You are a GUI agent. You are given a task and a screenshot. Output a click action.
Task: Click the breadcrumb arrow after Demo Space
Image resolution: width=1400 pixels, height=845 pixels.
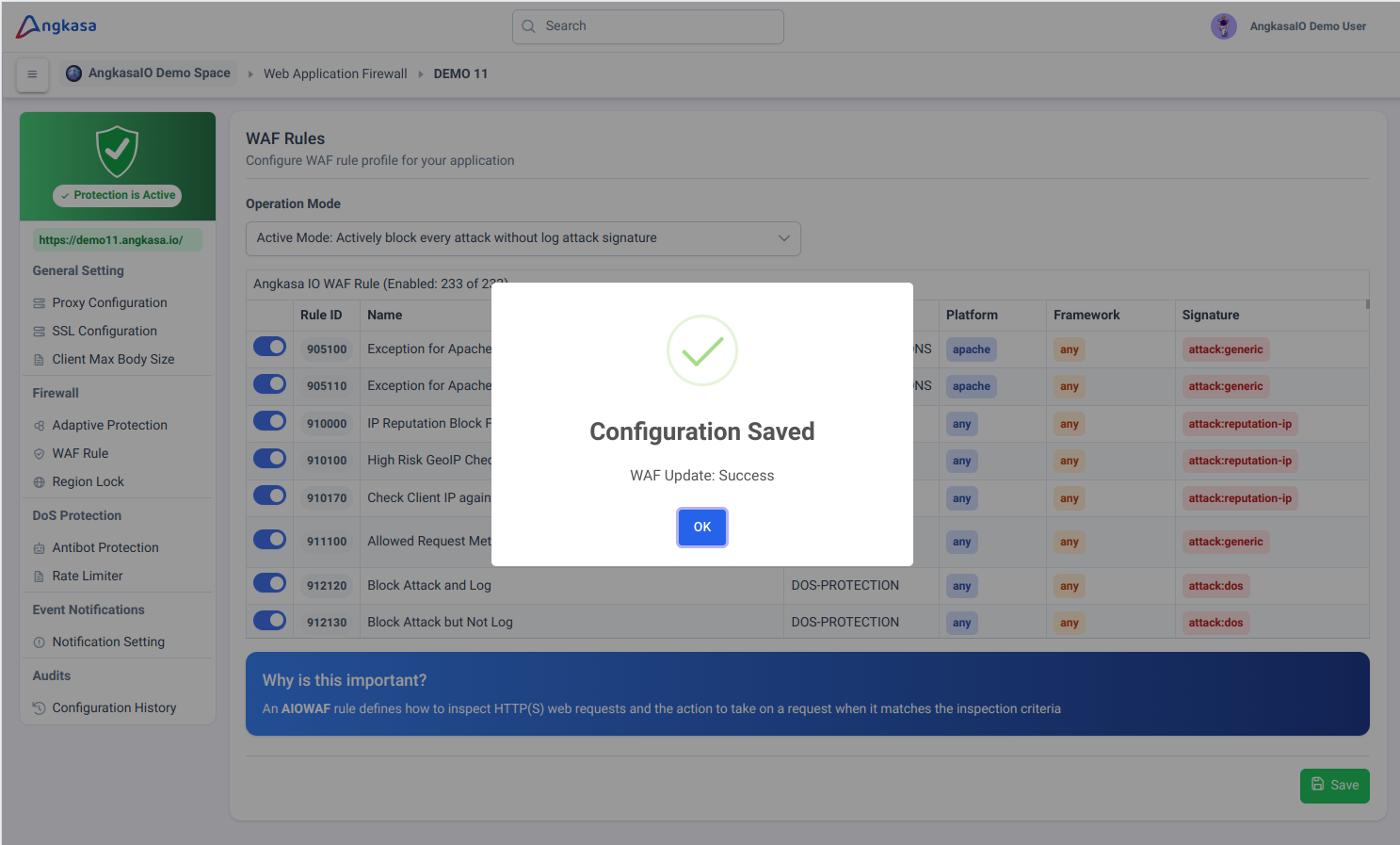point(250,74)
